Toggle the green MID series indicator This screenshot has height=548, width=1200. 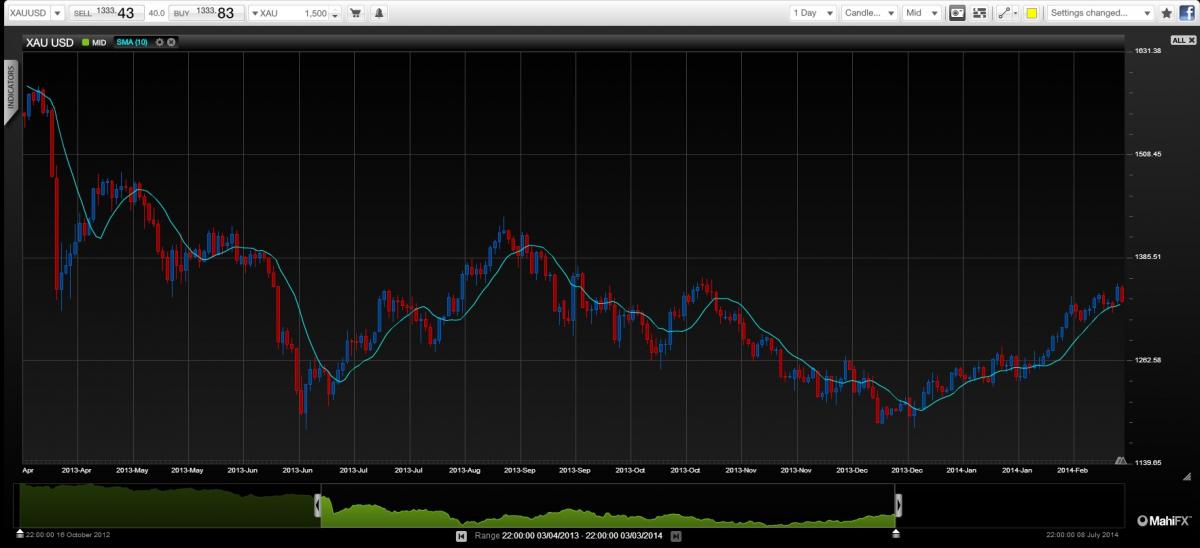coord(86,42)
